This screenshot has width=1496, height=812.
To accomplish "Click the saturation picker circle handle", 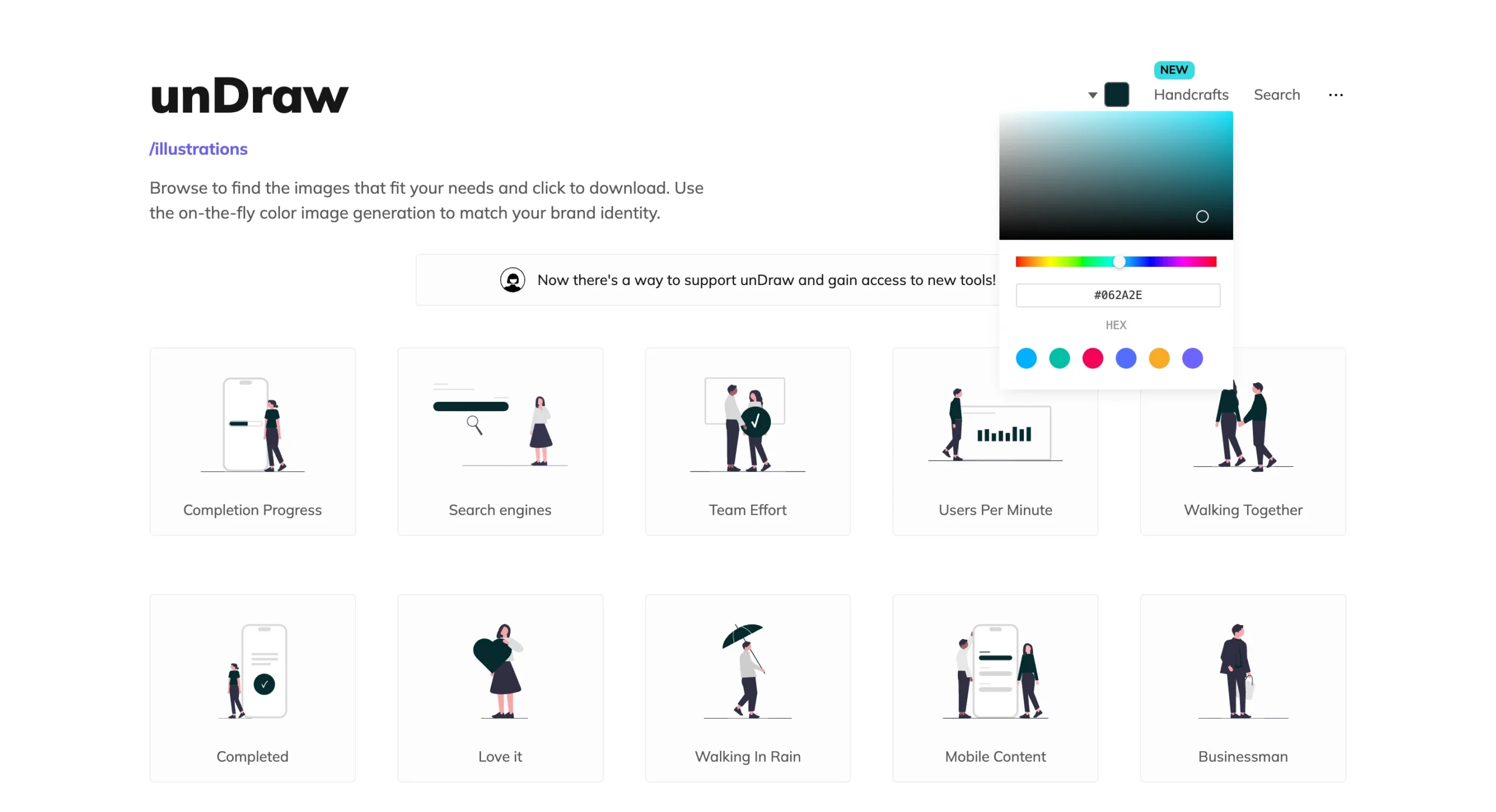I will click(x=1202, y=217).
